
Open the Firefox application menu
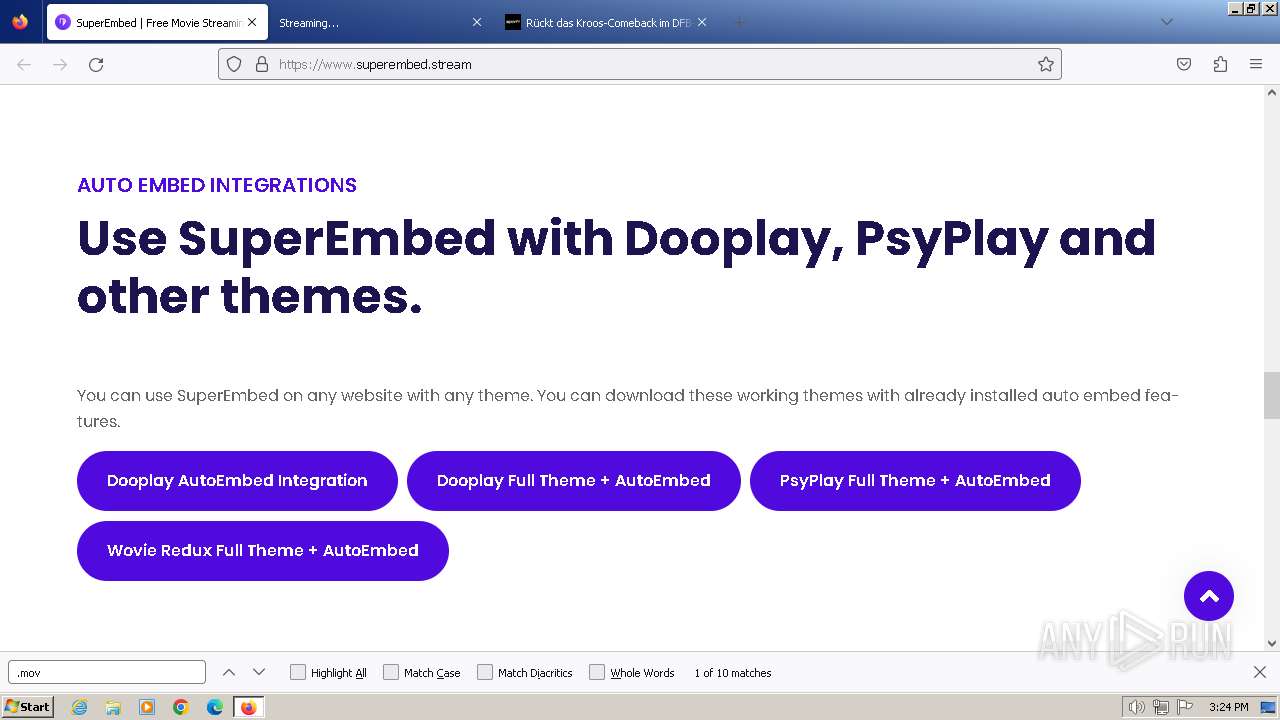click(1256, 64)
